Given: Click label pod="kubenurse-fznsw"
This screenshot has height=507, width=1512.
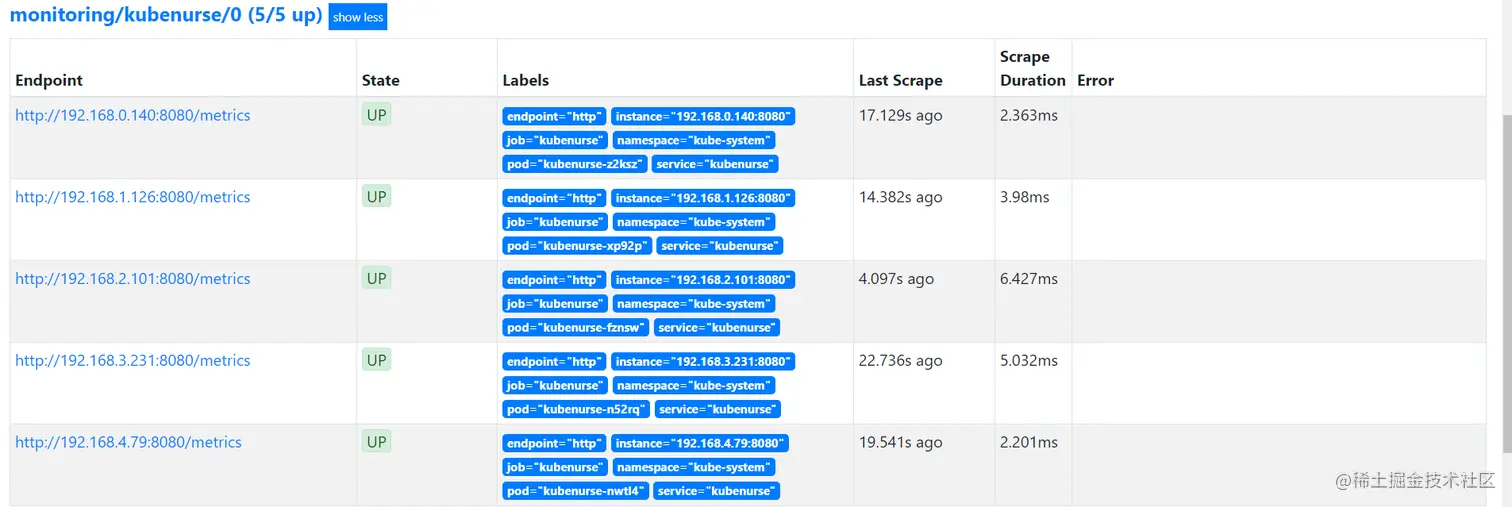Looking at the screenshot, I should (x=576, y=328).
